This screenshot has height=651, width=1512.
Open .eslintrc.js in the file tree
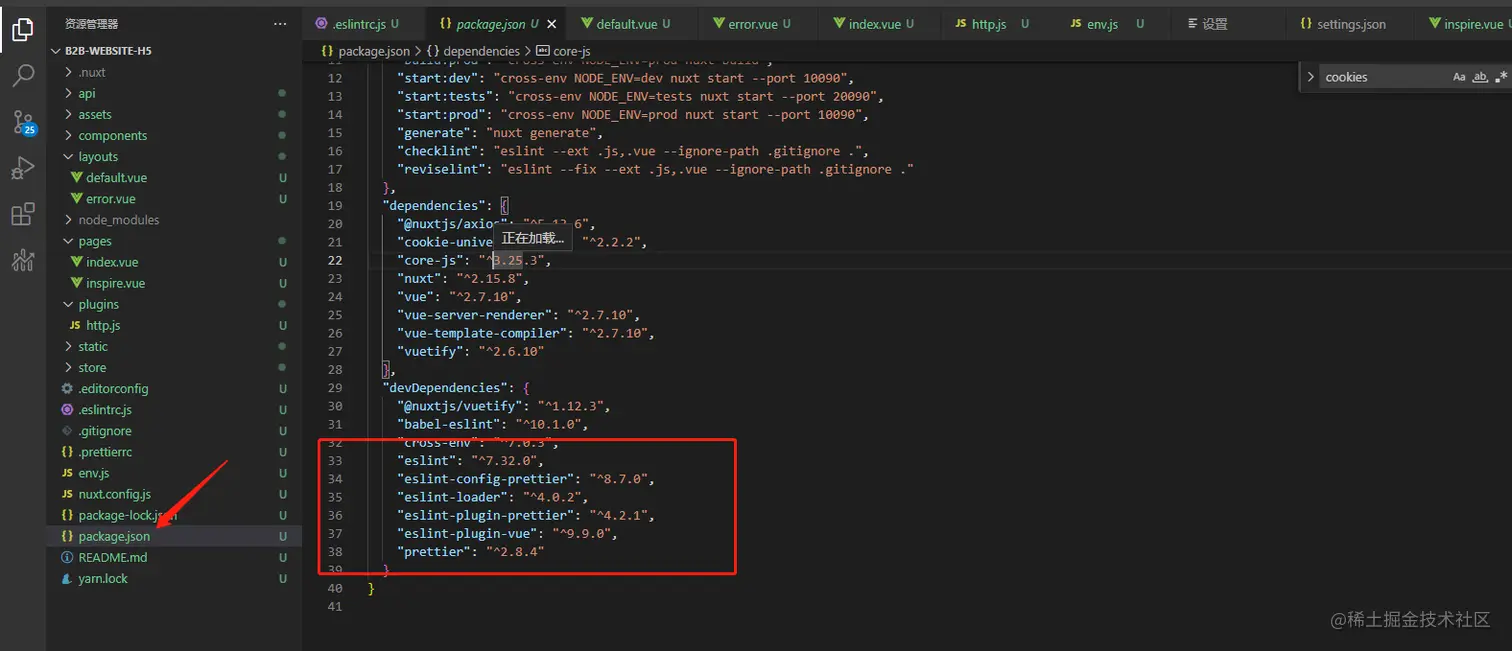pyautogui.click(x=105, y=409)
